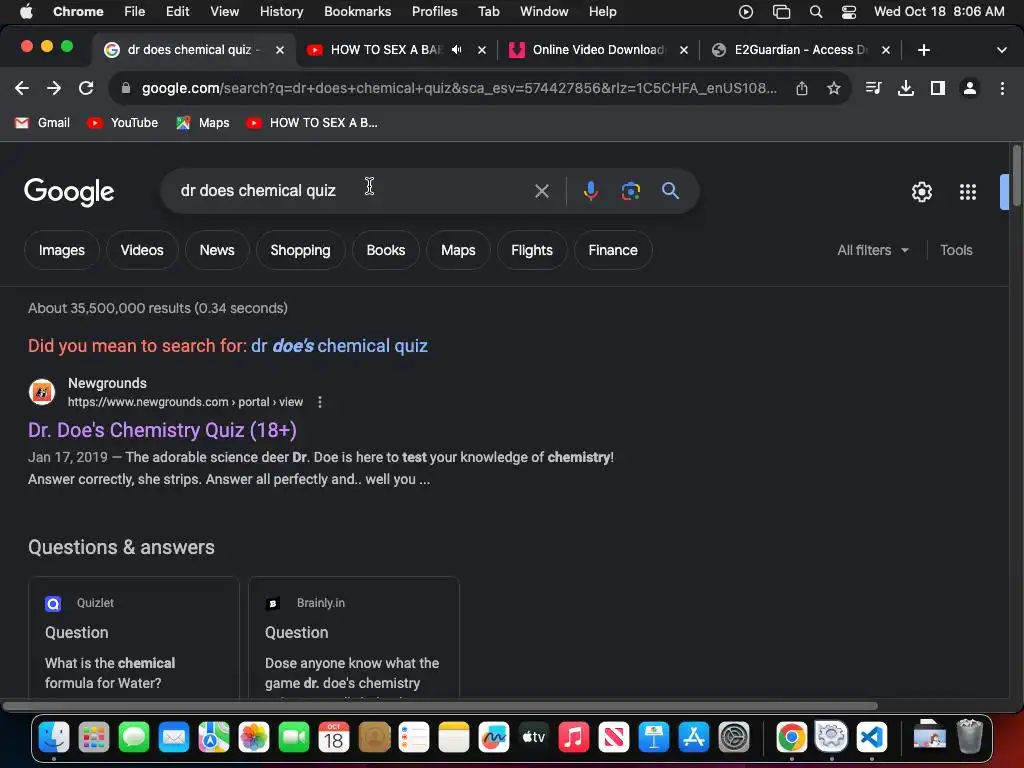Image resolution: width=1024 pixels, height=768 pixels.
Task: Click the magnifier search button
Action: [x=670, y=191]
